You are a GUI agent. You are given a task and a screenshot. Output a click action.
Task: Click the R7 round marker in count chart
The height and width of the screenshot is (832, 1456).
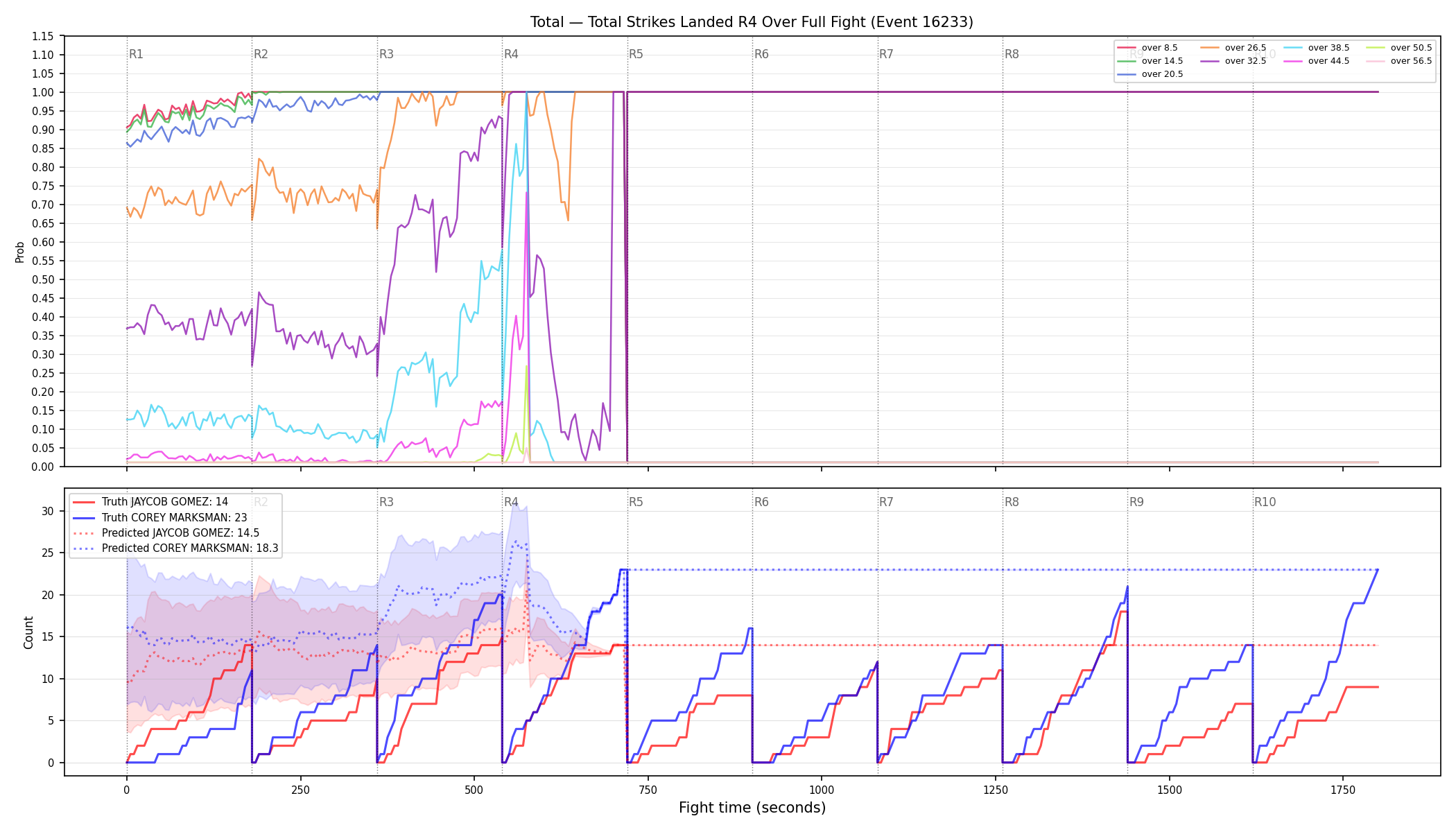pos(886,502)
